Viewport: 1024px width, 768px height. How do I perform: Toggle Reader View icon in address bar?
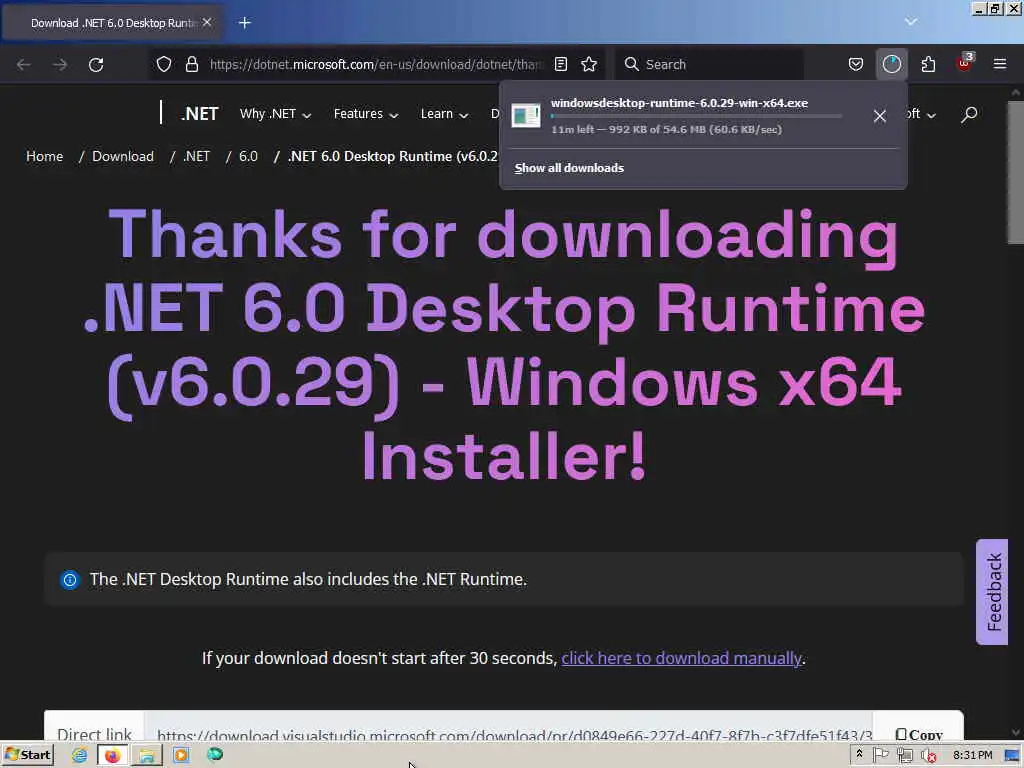click(x=560, y=64)
